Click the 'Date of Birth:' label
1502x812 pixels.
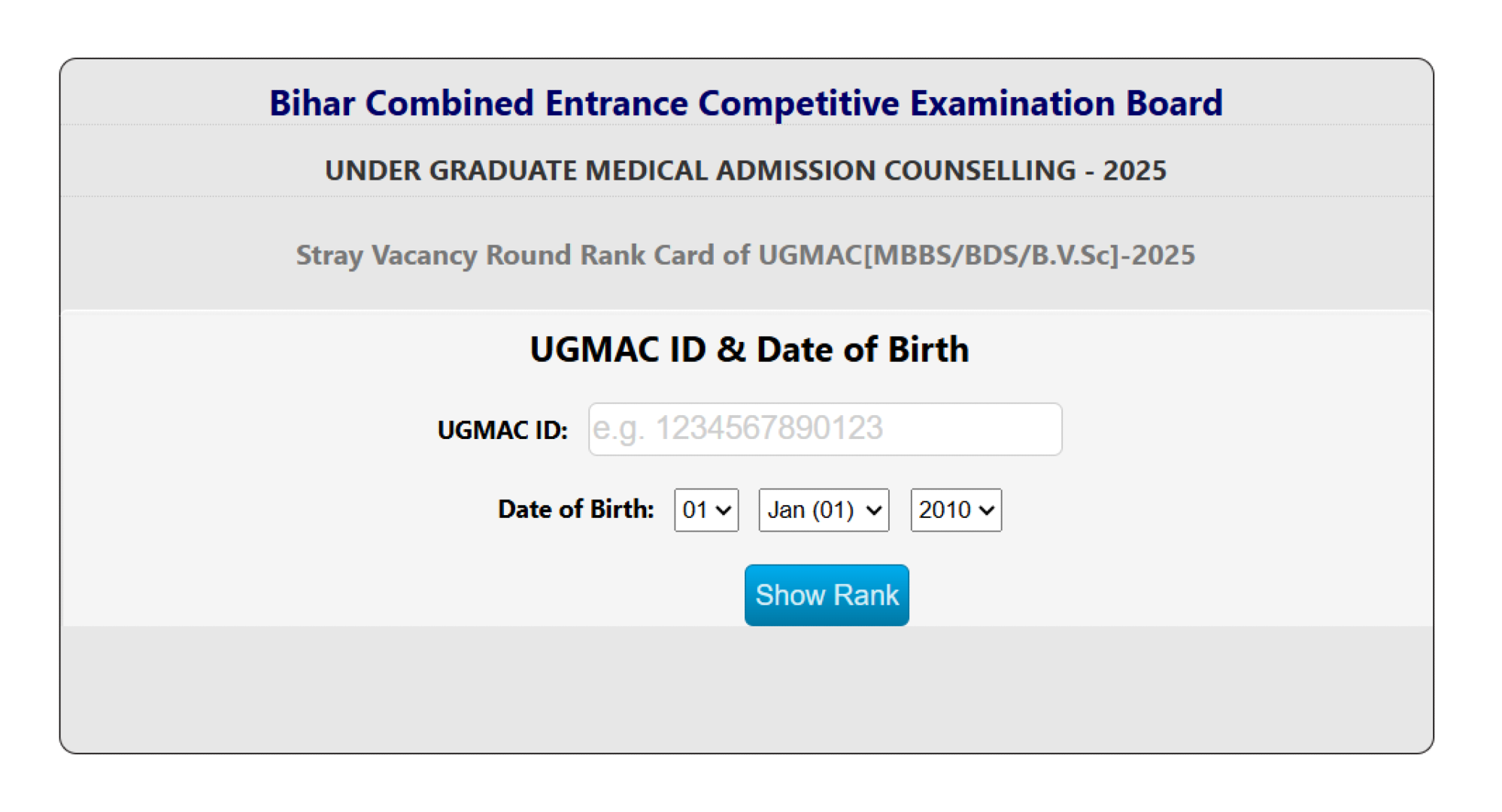pos(575,509)
